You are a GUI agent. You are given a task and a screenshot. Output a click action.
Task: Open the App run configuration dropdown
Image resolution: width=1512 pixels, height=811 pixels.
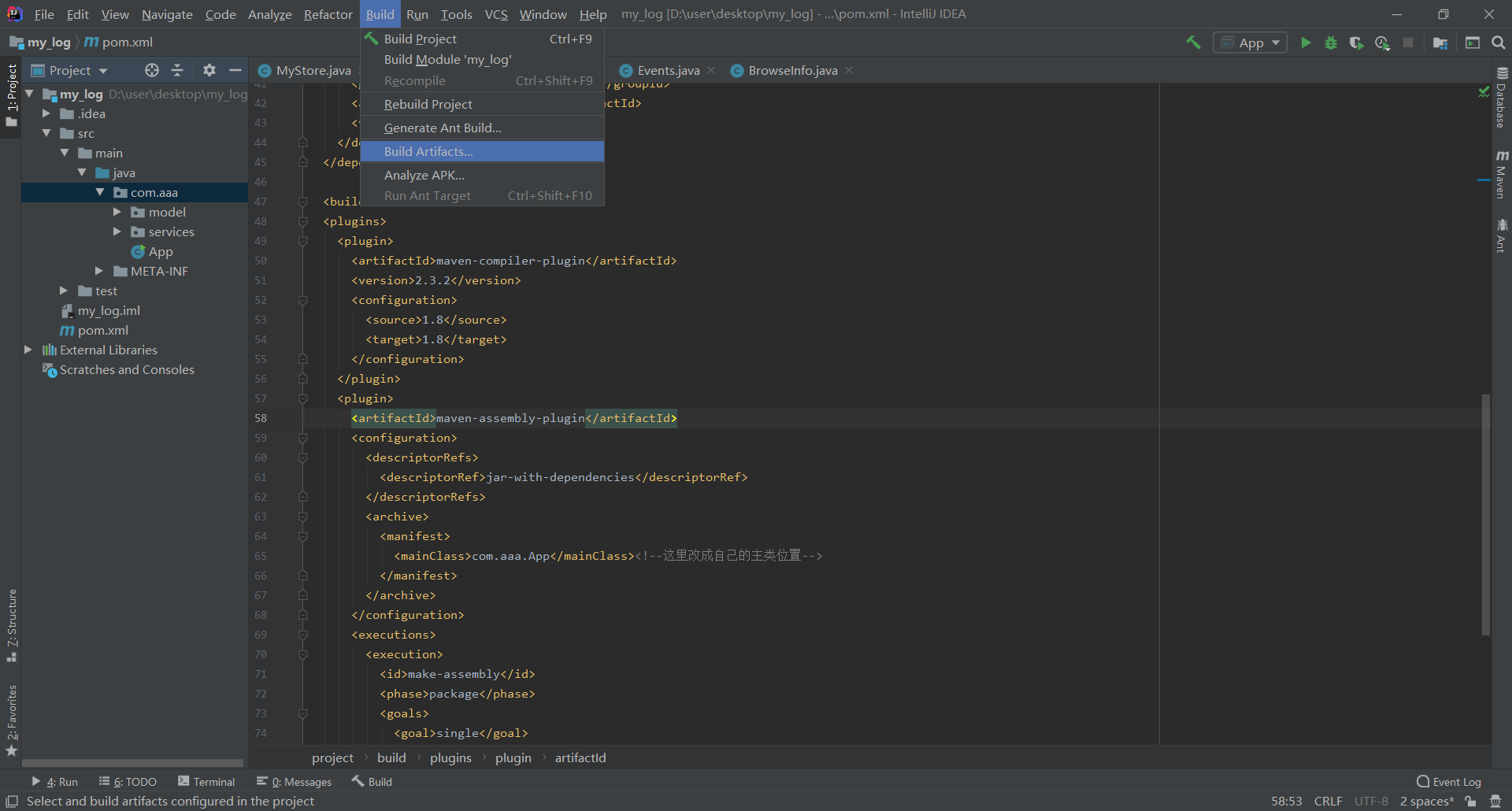[1250, 43]
